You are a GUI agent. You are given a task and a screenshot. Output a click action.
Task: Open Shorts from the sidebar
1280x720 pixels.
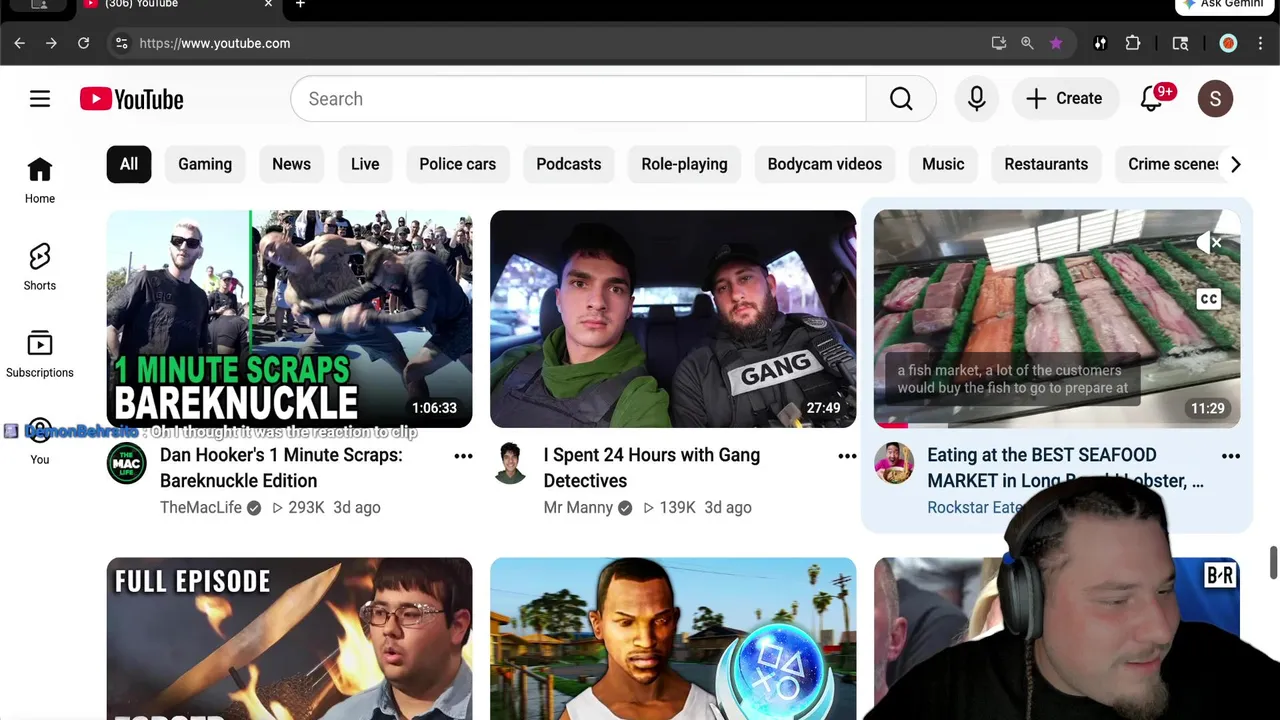click(40, 267)
